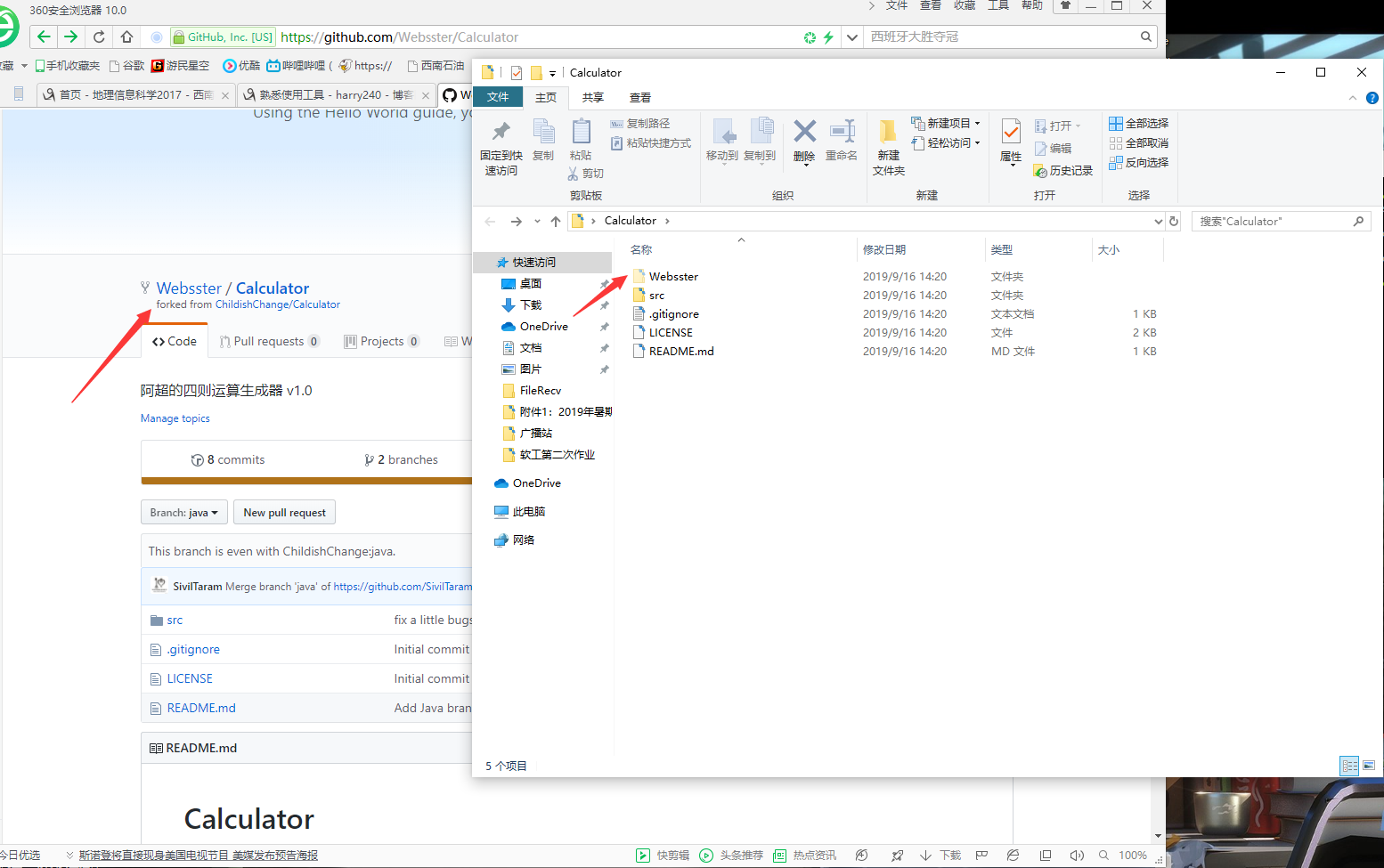The width and height of the screenshot is (1384, 868).
Task: Open Explorer help question mark icon
Action: [x=1372, y=98]
